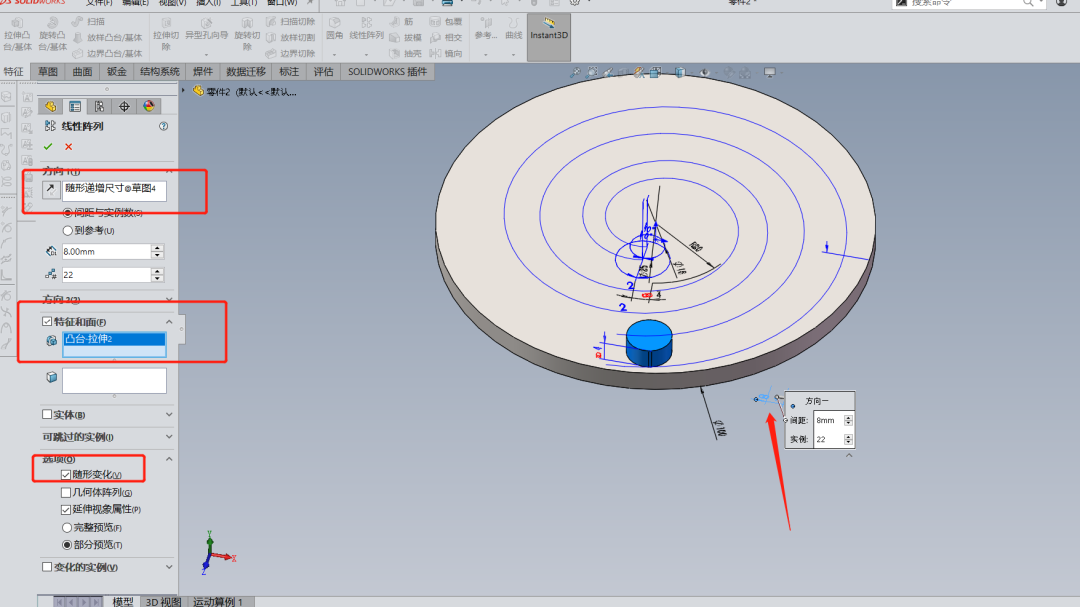Image resolution: width=1080 pixels, height=607 pixels.
Task: Expand the 零件2 tree node
Action: 184,91
